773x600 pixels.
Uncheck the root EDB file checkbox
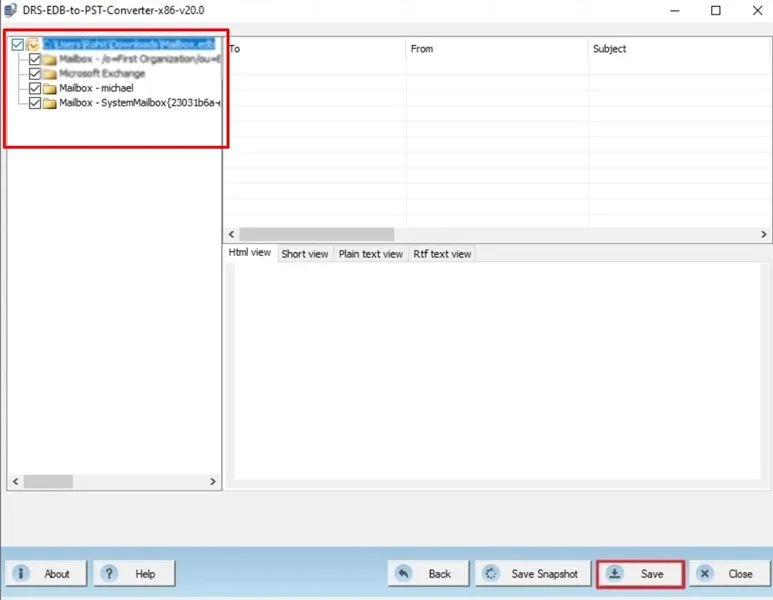click(17, 45)
